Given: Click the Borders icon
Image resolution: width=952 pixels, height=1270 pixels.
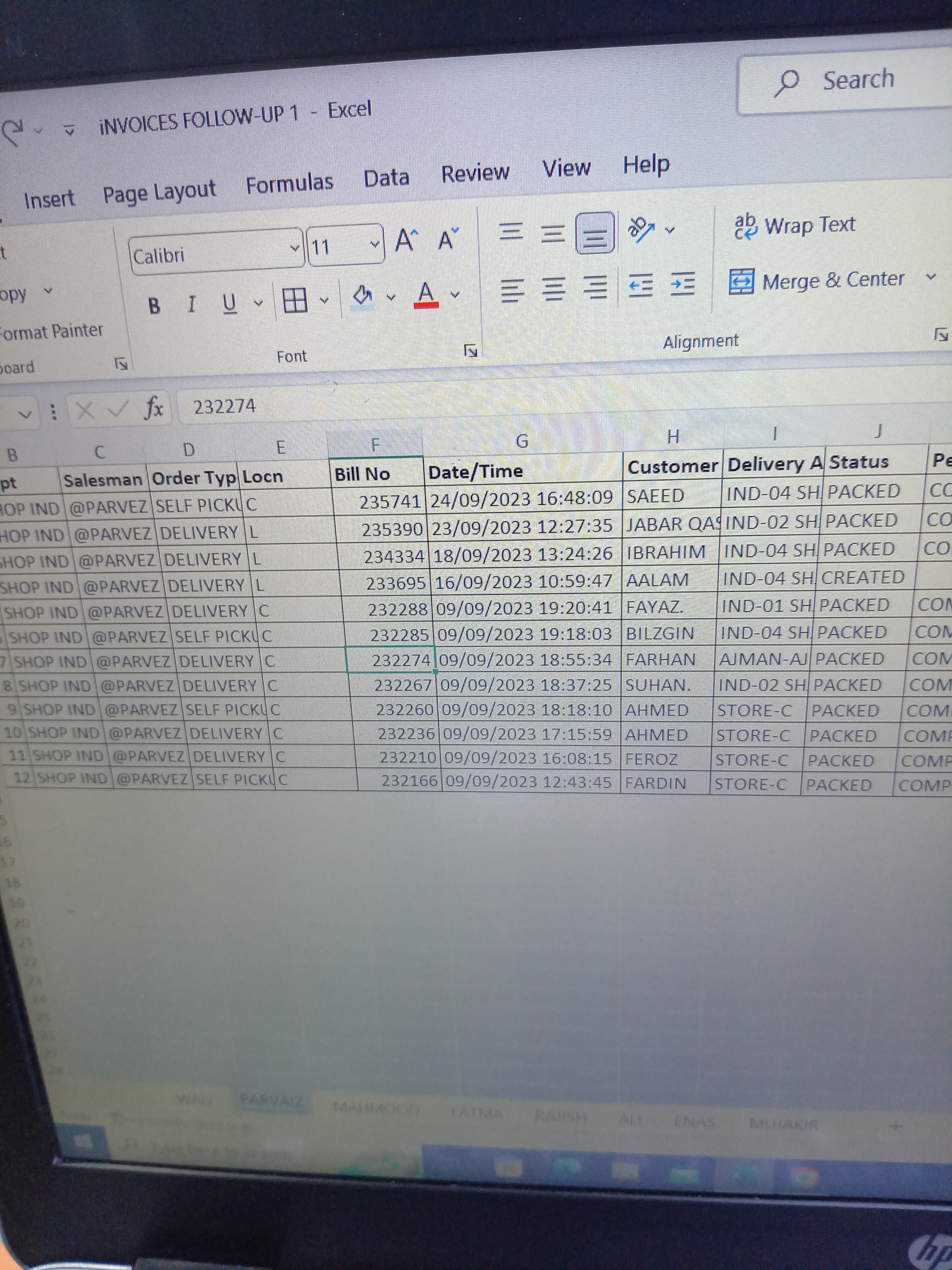Looking at the screenshot, I should (x=295, y=300).
